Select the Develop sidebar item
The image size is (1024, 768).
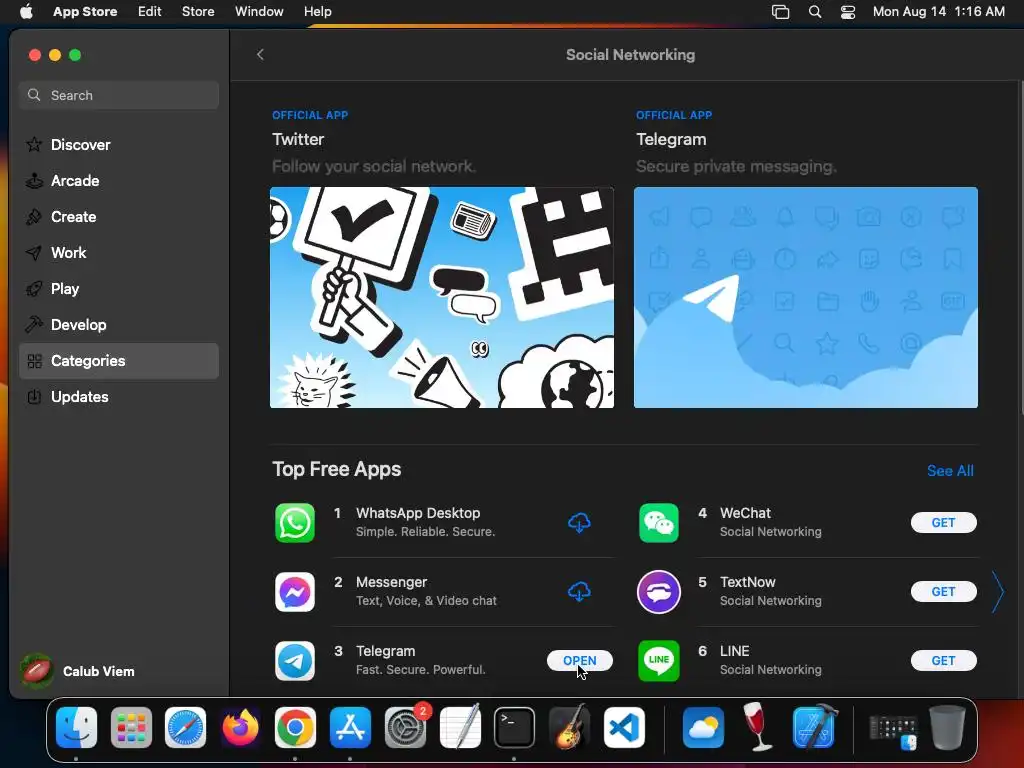[119, 325]
